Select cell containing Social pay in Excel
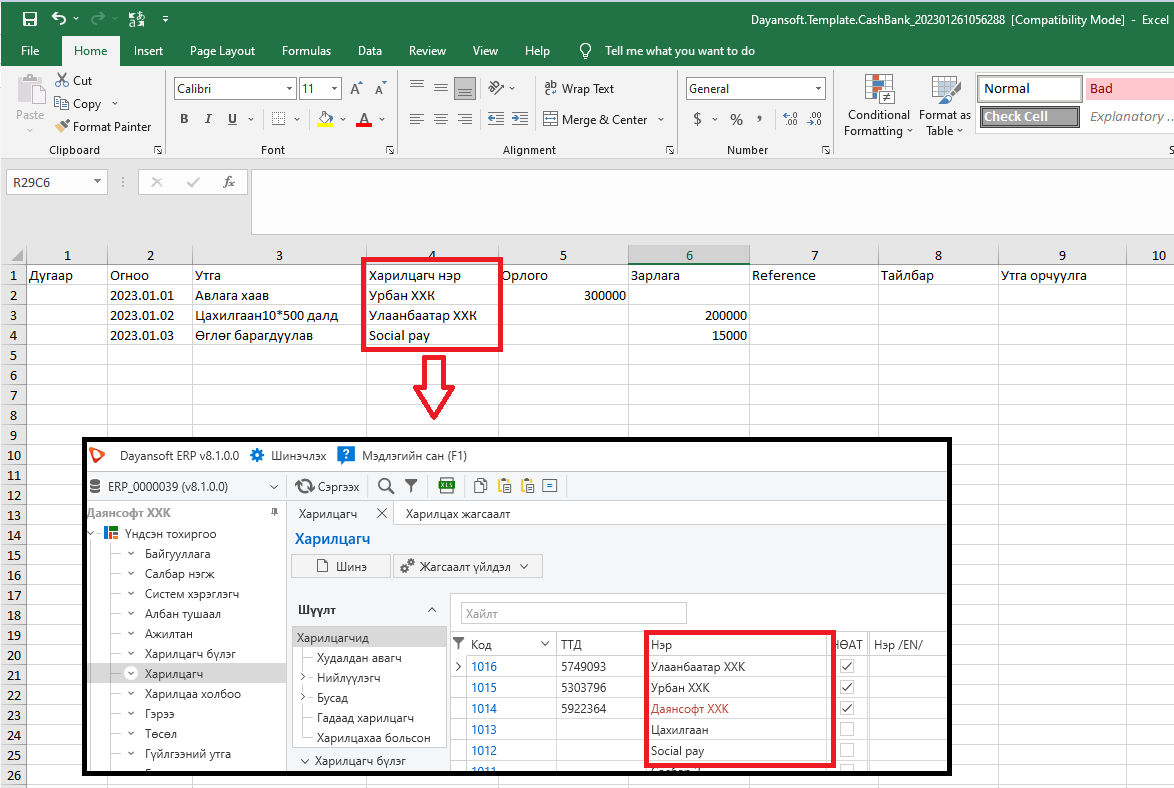This screenshot has height=788, width=1174. tap(432, 336)
